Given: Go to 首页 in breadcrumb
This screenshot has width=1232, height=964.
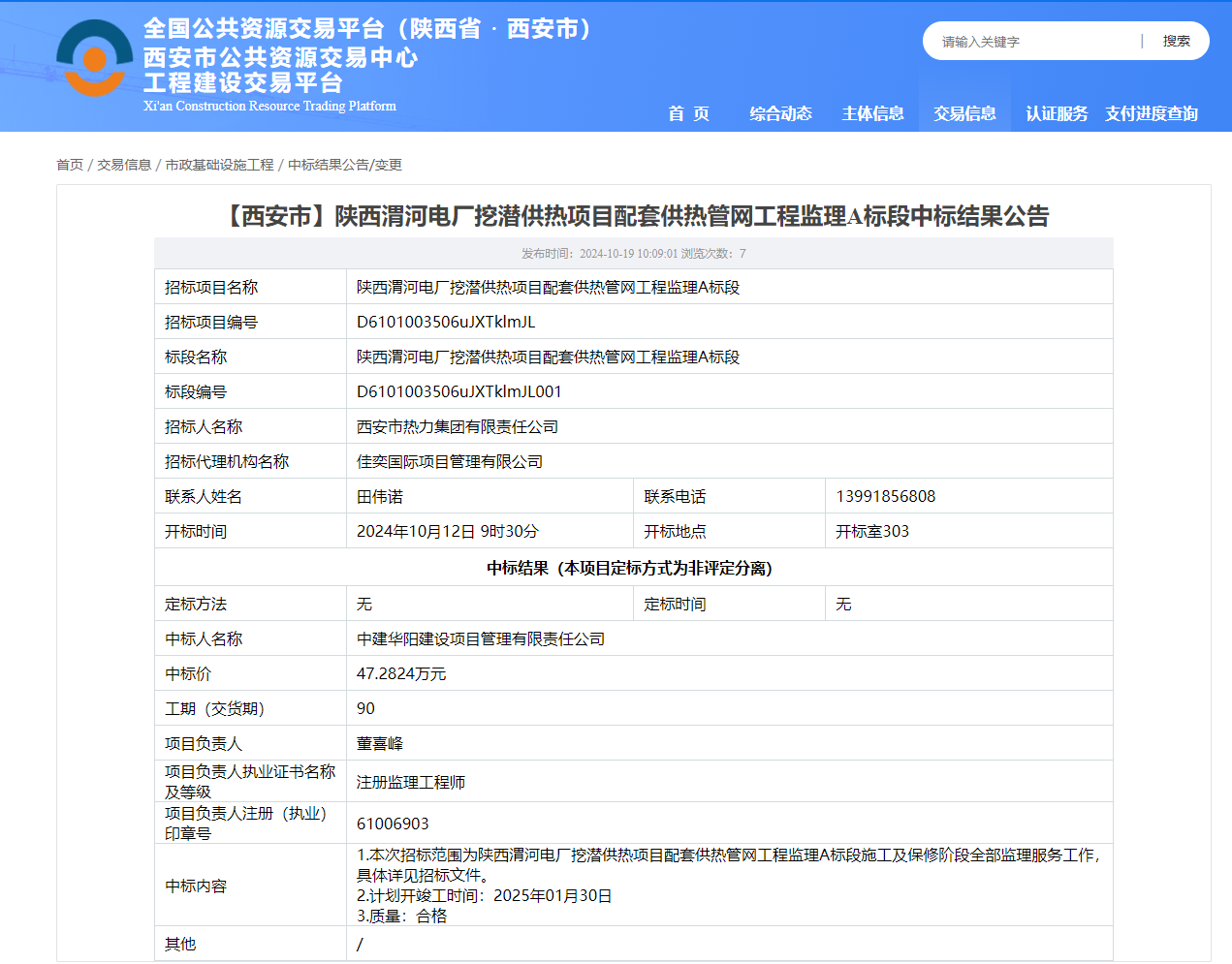Looking at the screenshot, I should click(70, 165).
